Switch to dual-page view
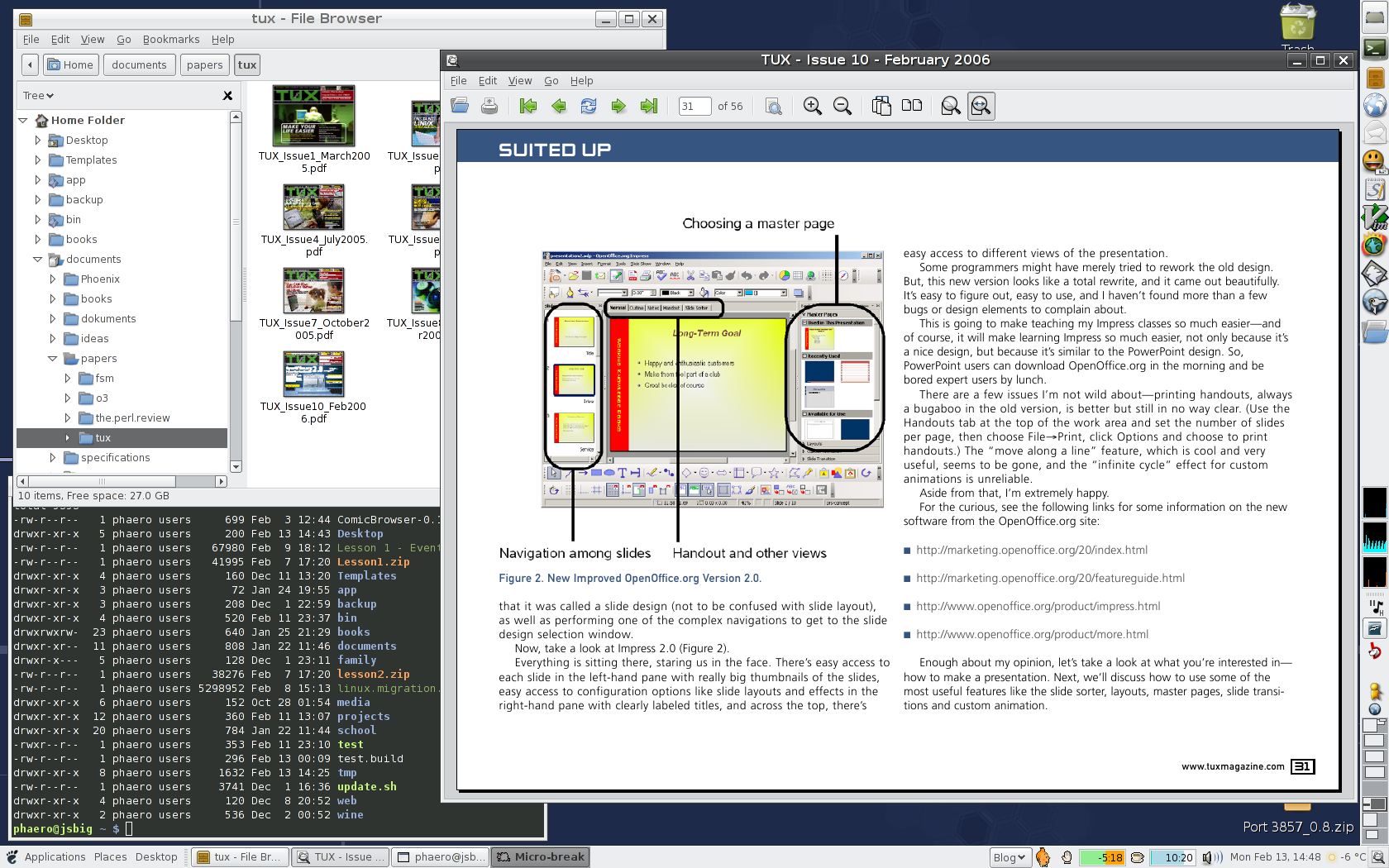This screenshot has height=868, width=1389. (912, 106)
